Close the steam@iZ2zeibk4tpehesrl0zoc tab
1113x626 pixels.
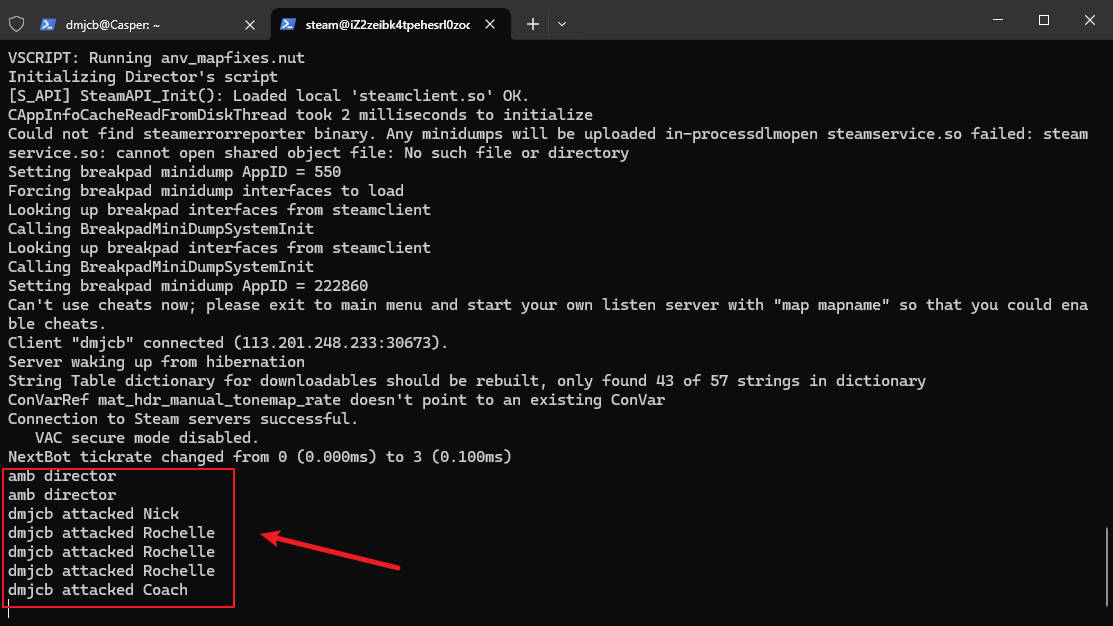click(x=490, y=24)
